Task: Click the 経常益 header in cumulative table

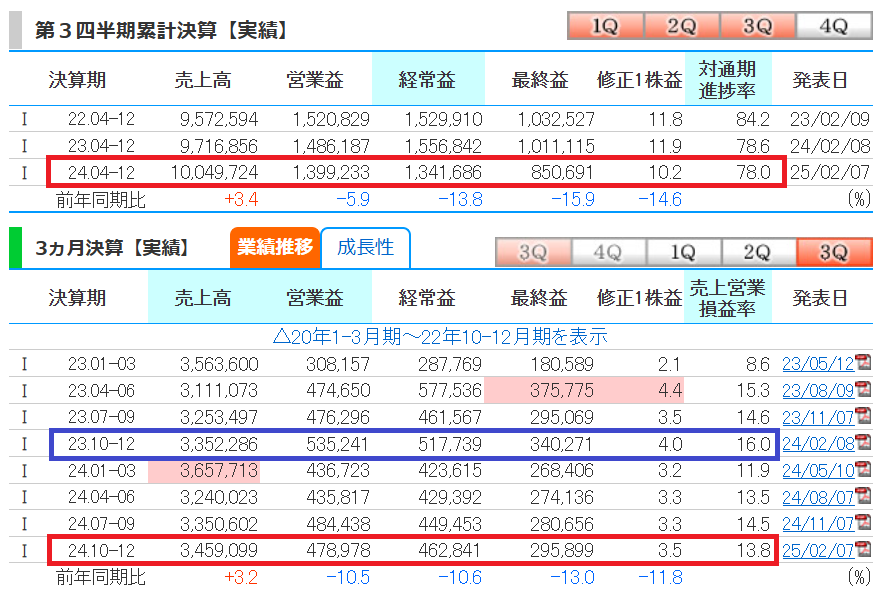Action: click(x=427, y=79)
